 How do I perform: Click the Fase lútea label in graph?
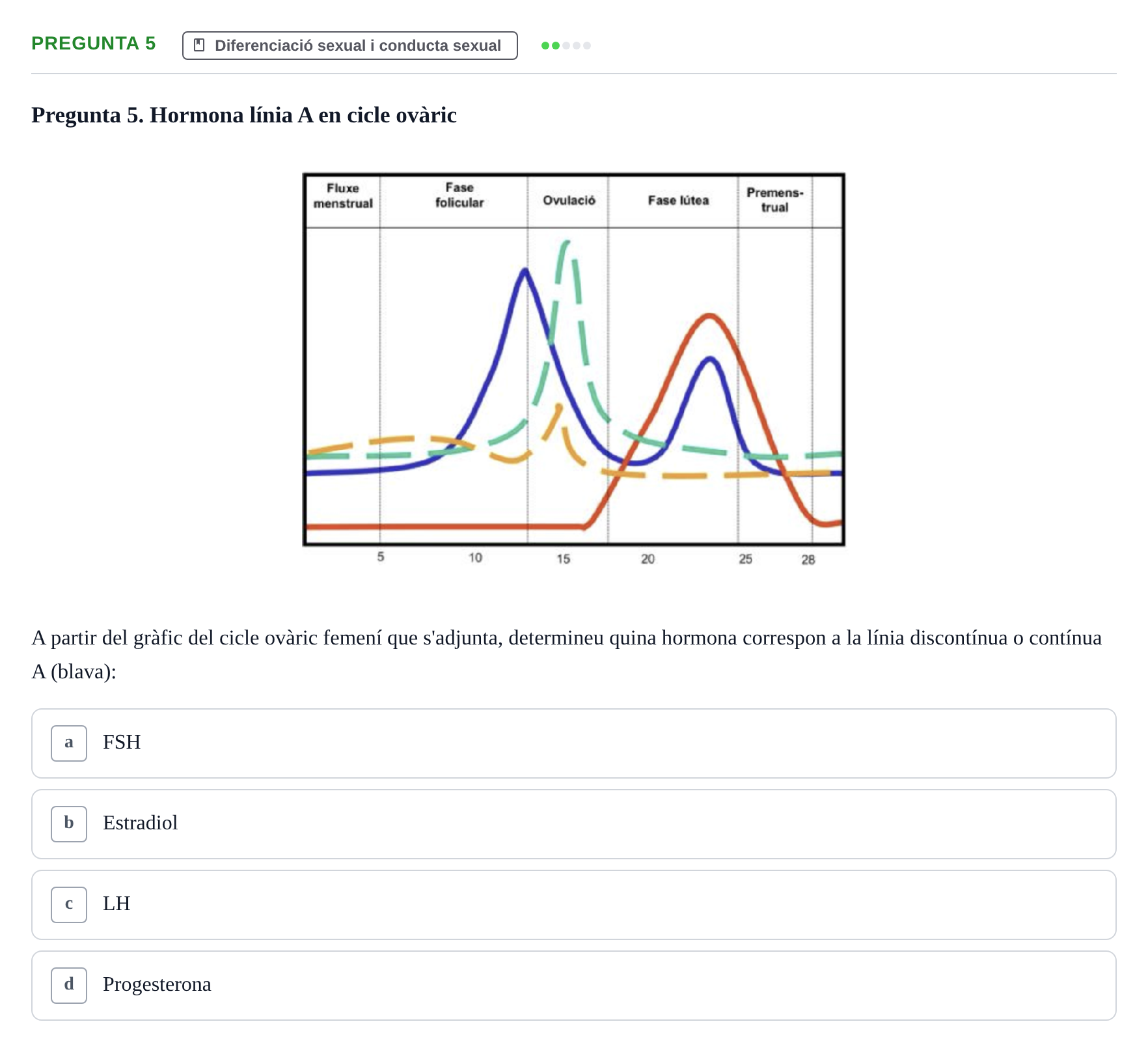(x=678, y=201)
